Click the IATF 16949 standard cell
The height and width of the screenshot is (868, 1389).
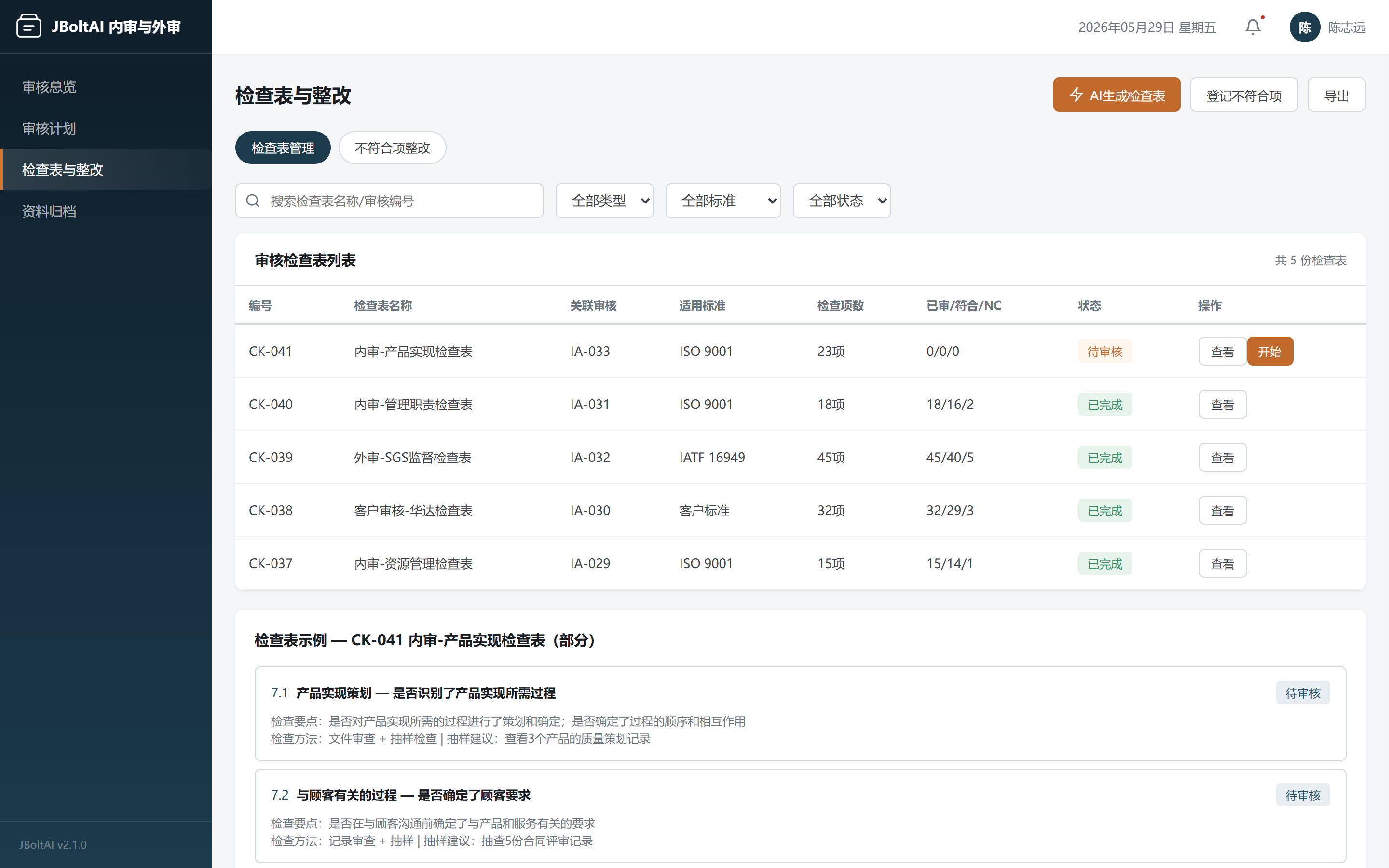[712, 458]
